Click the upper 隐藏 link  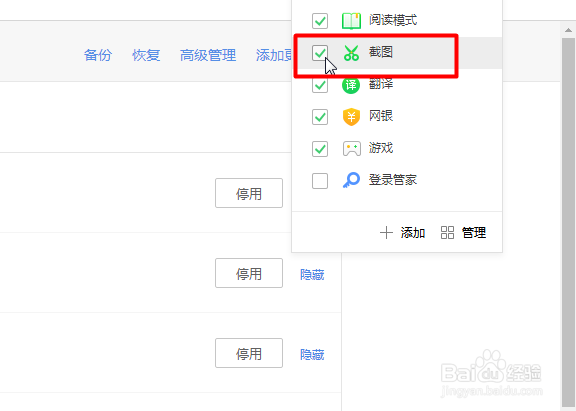point(312,274)
